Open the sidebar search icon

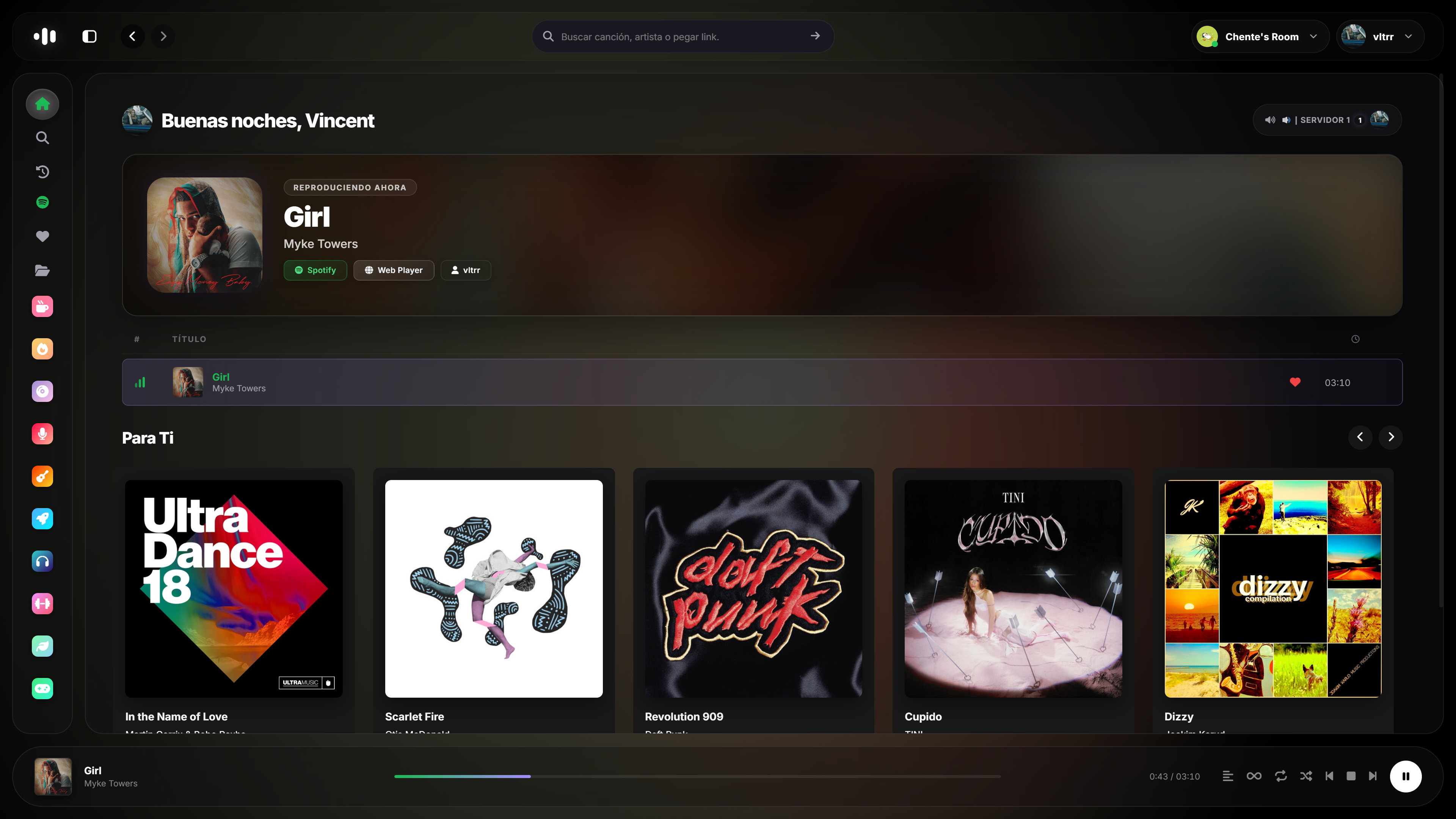42,138
